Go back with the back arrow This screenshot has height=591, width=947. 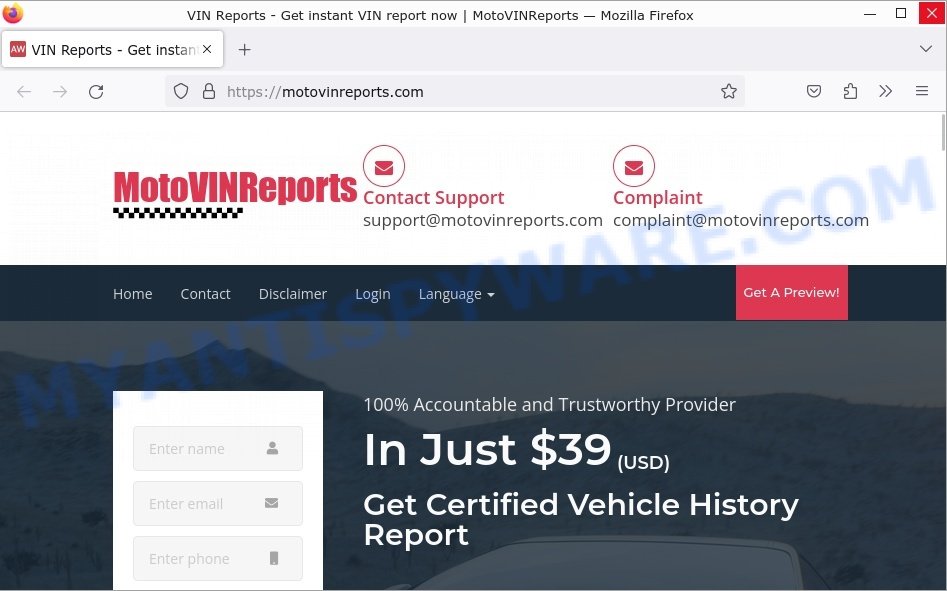tap(24, 92)
